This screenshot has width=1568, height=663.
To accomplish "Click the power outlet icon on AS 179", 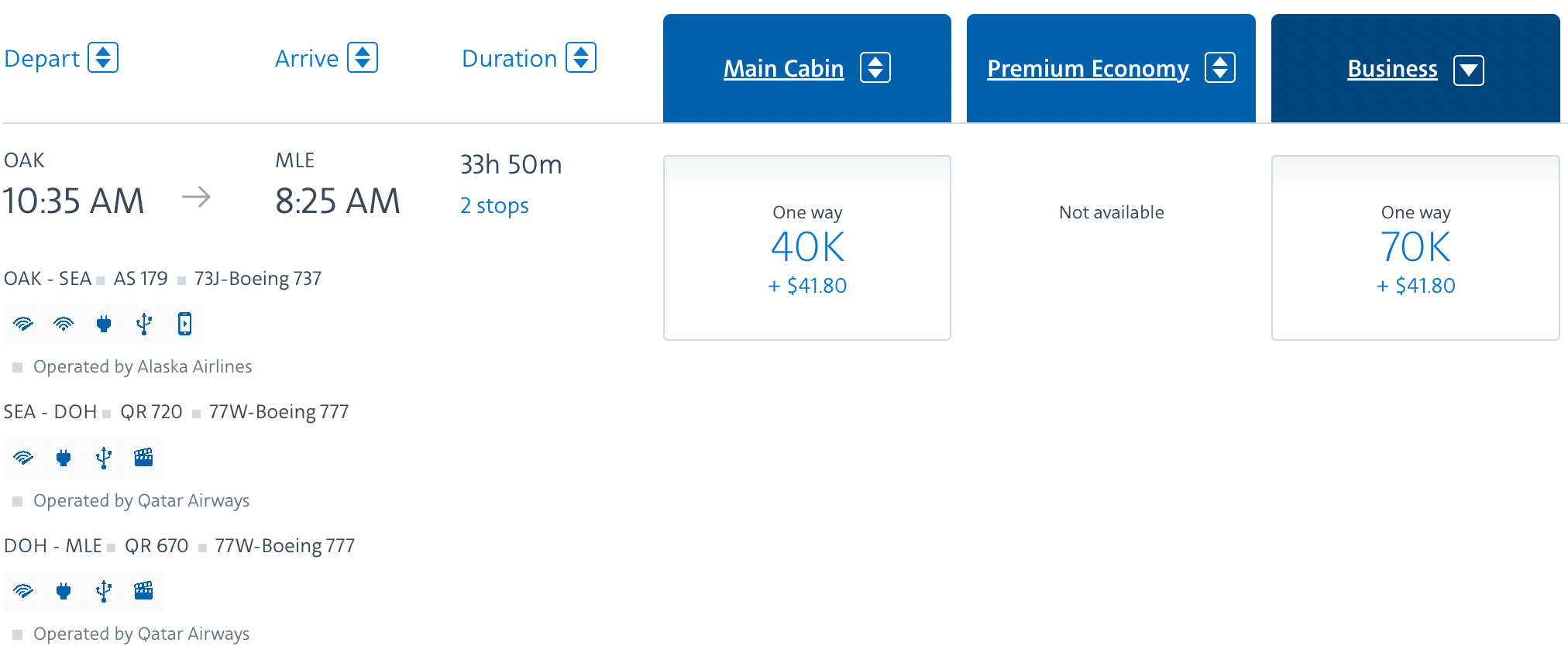I will pyautogui.click(x=104, y=324).
